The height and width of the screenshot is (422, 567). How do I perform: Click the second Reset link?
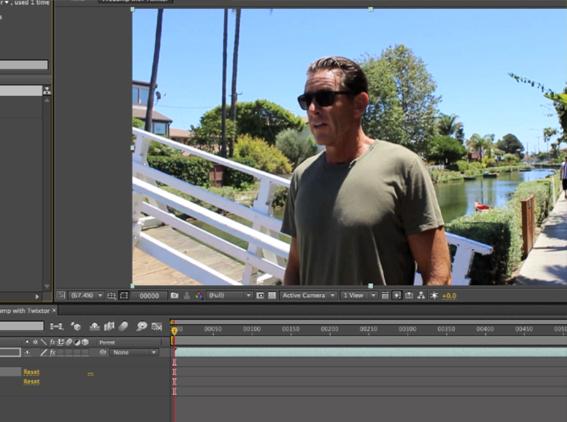(31, 381)
